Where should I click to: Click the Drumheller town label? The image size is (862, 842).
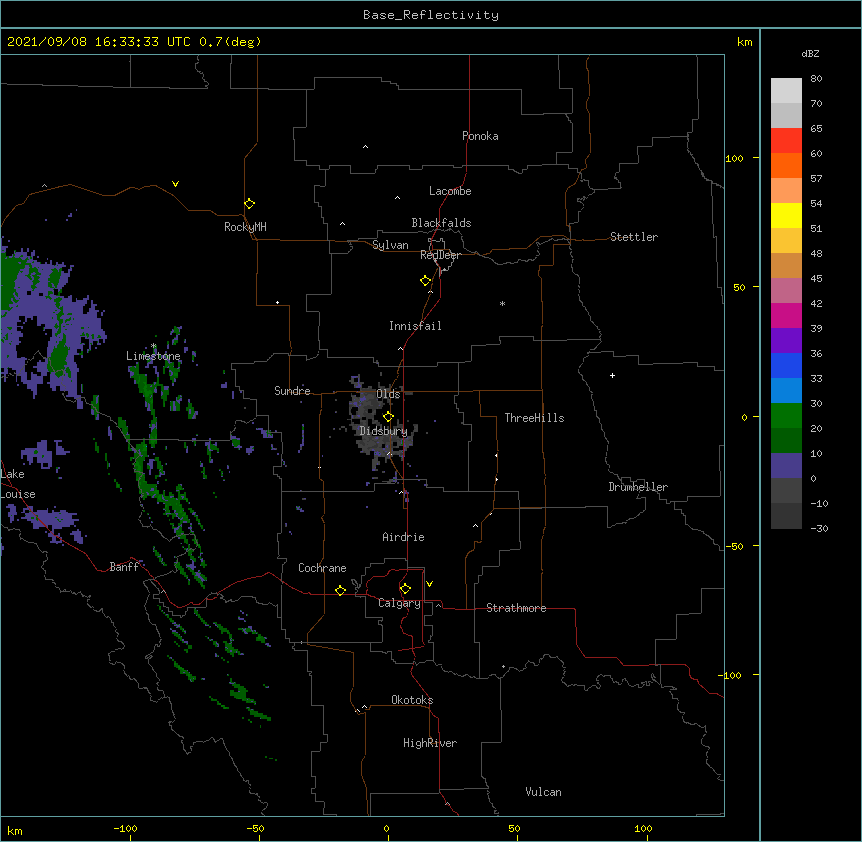(x=638, y=487)
